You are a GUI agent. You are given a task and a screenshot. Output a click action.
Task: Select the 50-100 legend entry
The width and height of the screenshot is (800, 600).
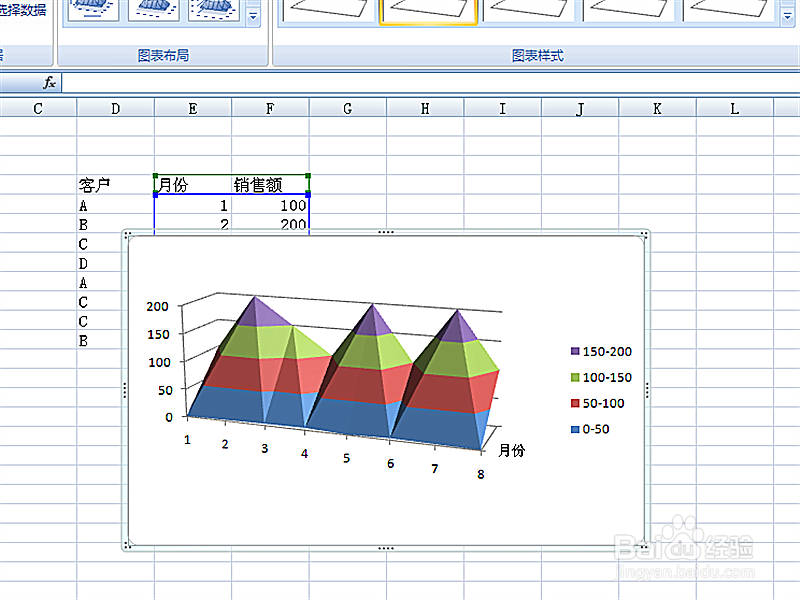tap(597, 403)
